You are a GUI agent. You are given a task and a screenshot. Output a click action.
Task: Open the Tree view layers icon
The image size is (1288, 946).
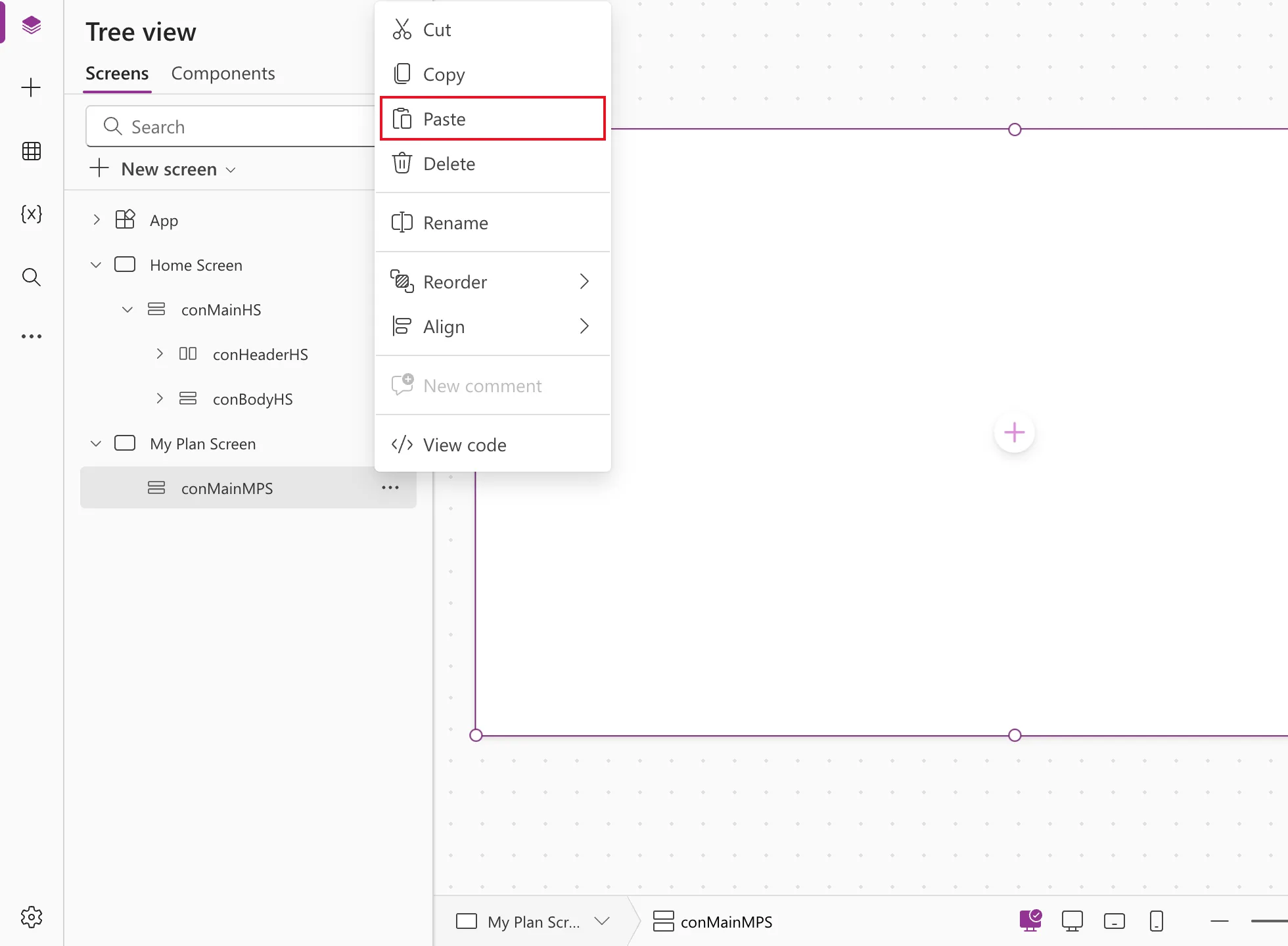(x=31, y=26)
